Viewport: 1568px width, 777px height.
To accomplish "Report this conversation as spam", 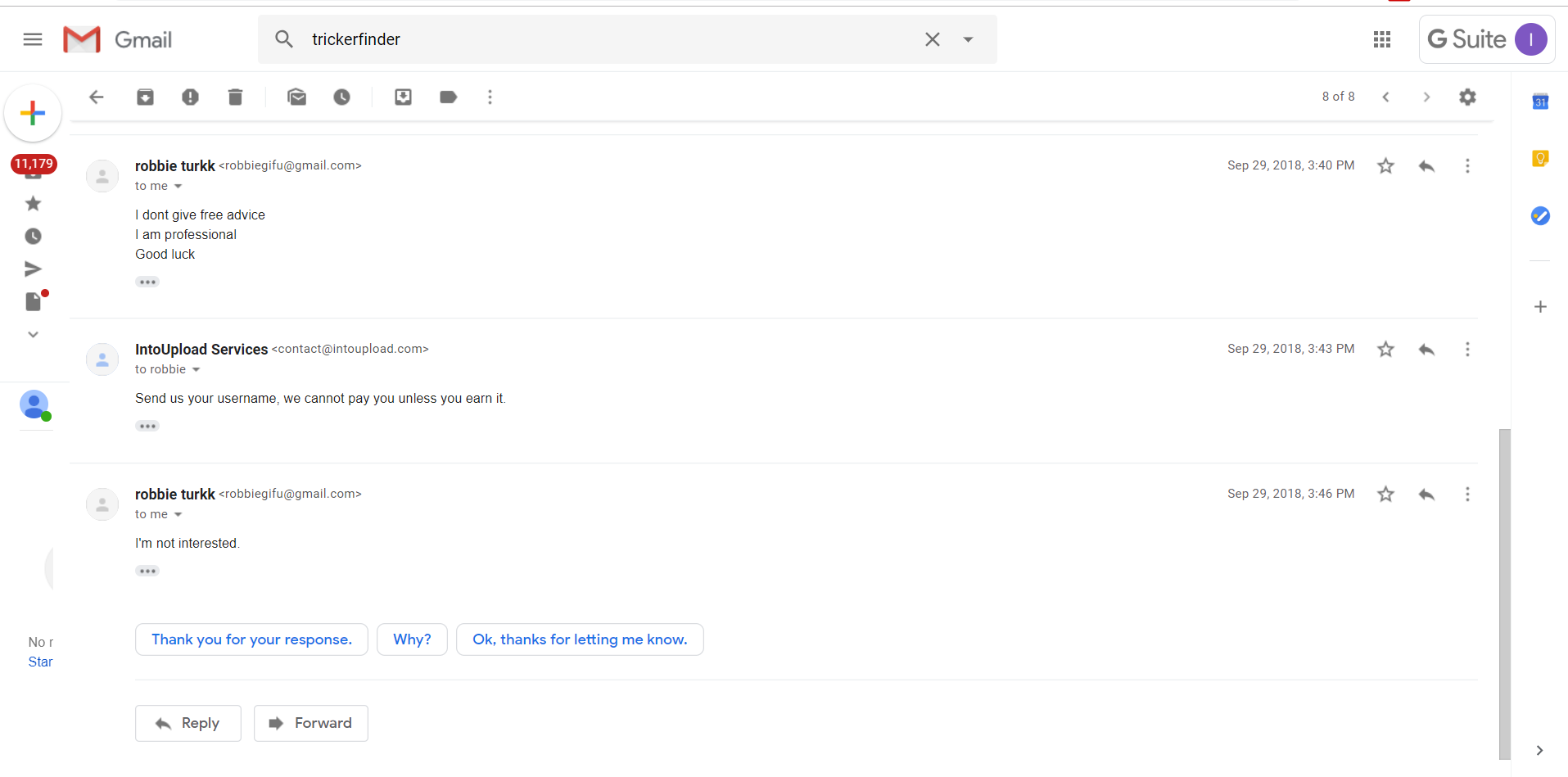I will tap(190, 97).
